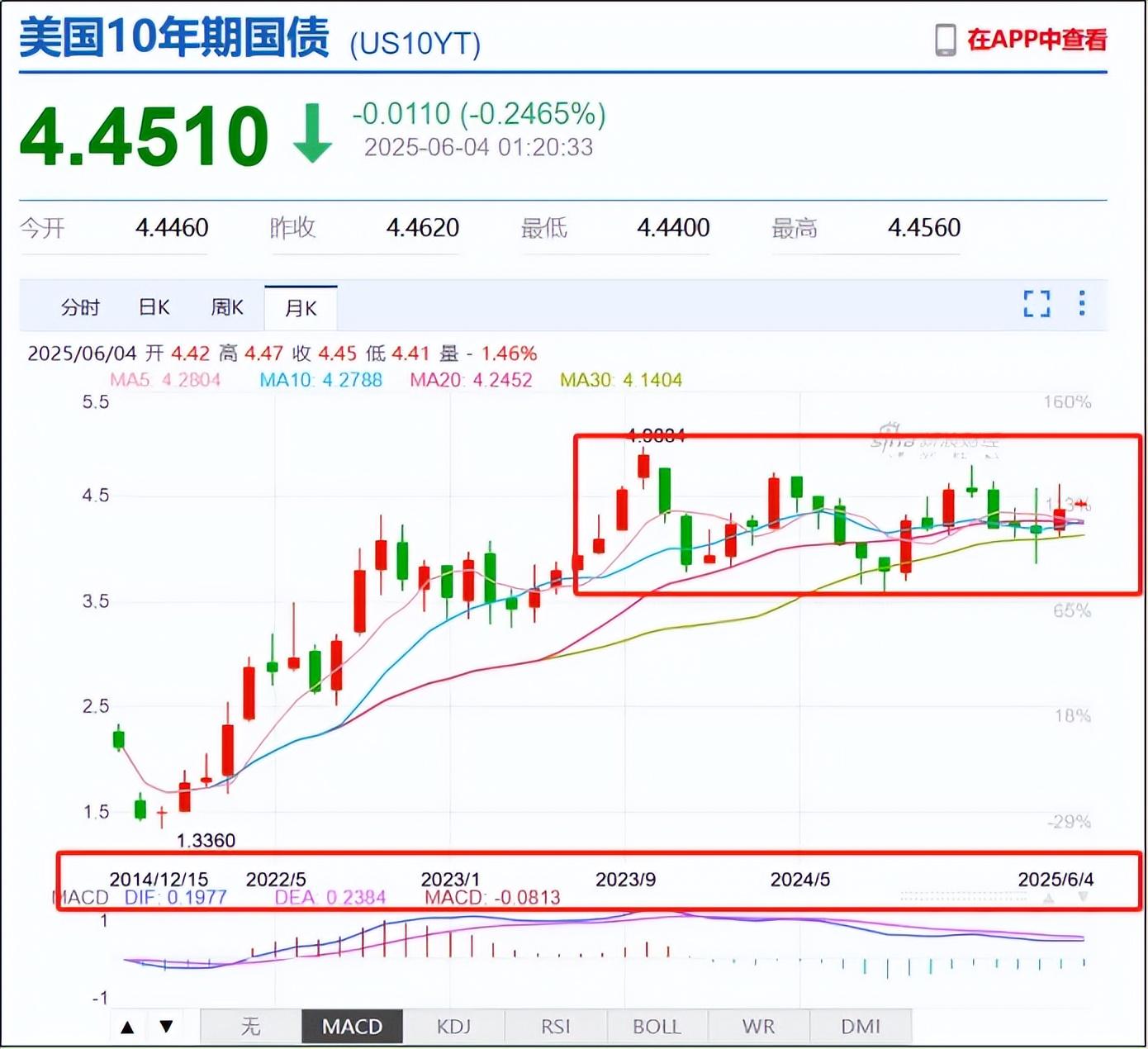Click the 65% right axis label
Viewport: 1148px width, 1049px height.
click(1072, 611)
